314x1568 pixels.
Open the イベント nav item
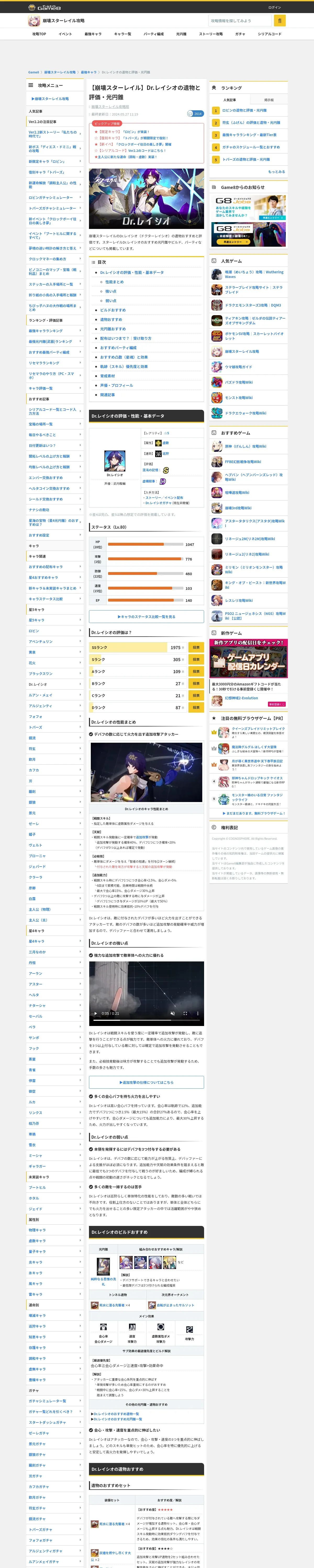(x=65, y=34)
